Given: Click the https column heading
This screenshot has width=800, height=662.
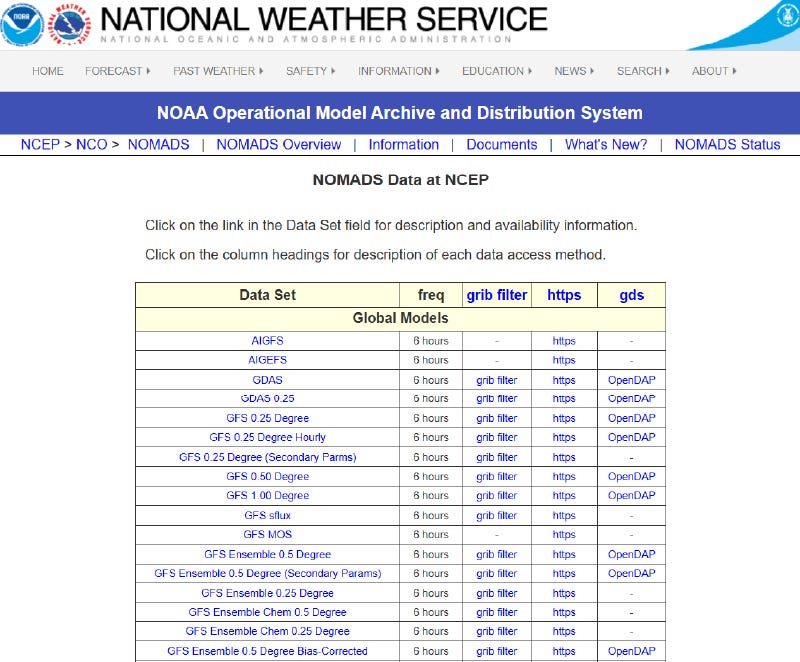Looking at the screenshot, I should (564, 295).
